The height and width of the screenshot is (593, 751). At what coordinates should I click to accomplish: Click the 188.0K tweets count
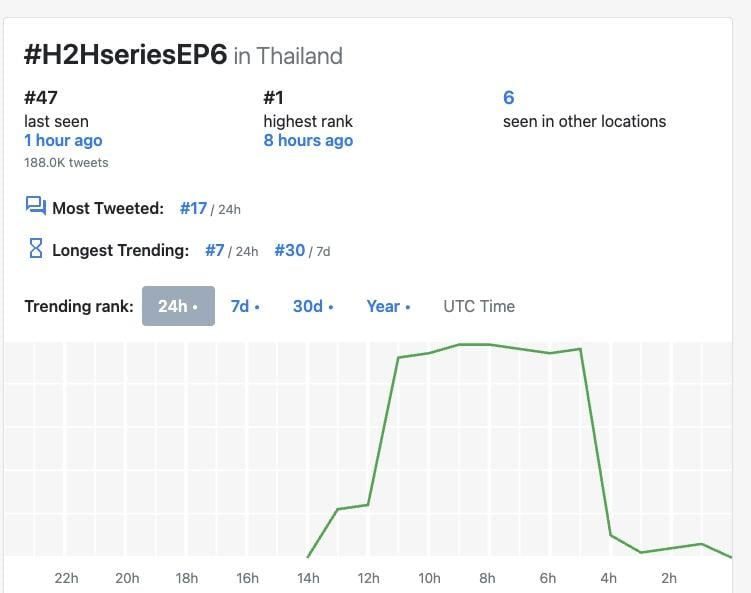[66, 162]
